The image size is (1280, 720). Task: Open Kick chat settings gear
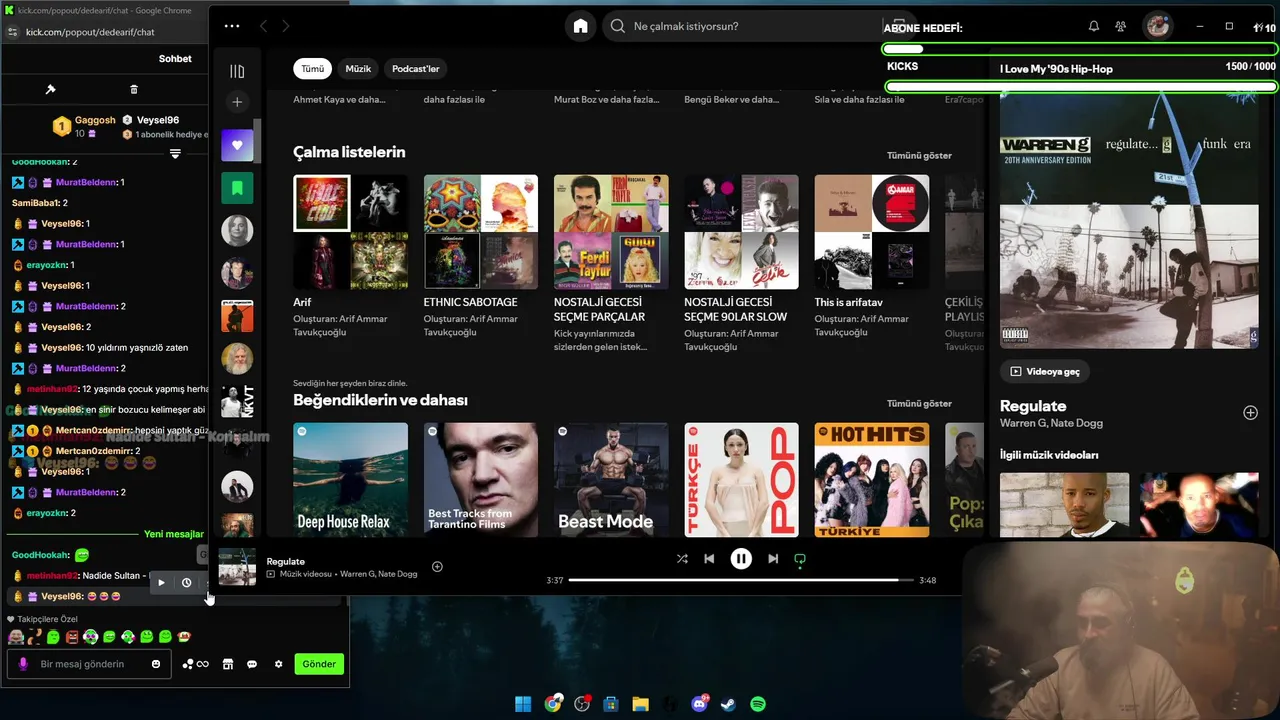279,664
